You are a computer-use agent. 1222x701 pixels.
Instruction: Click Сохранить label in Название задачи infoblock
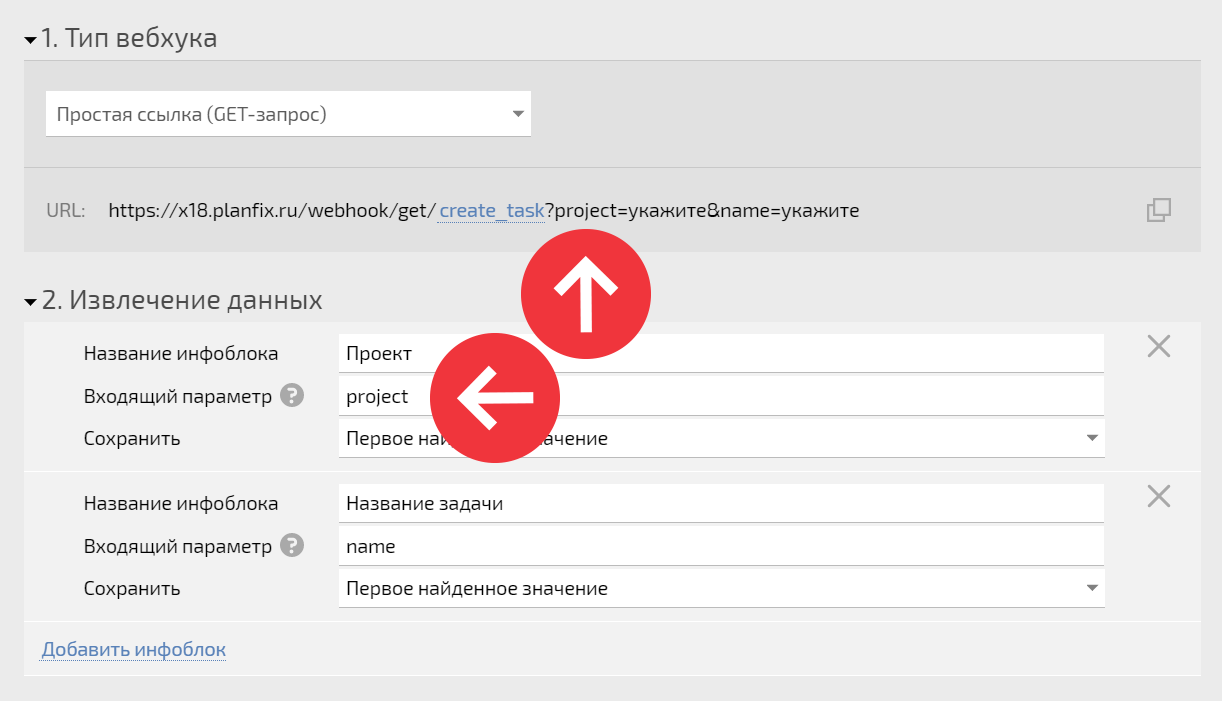132,589
